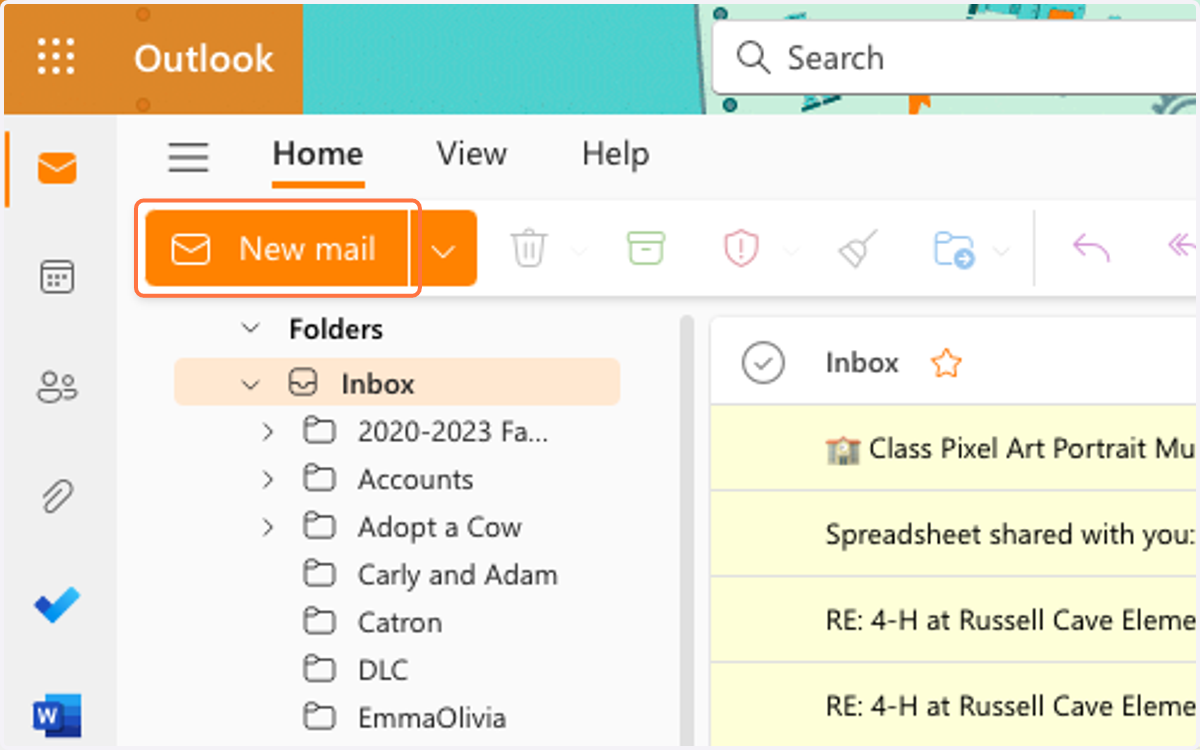The image size is (1200, 750).
Task: Click the Report shield icon
Action: pyautogui.click(x=741, y=249)
